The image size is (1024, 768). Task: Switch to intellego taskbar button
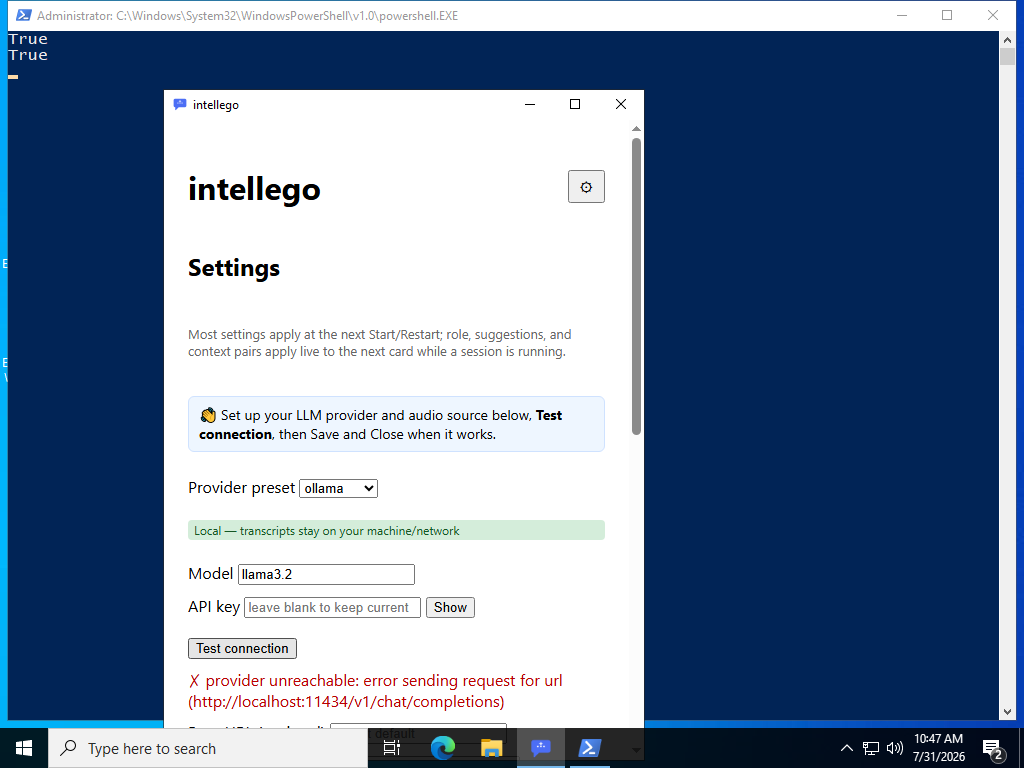(541, 748)
